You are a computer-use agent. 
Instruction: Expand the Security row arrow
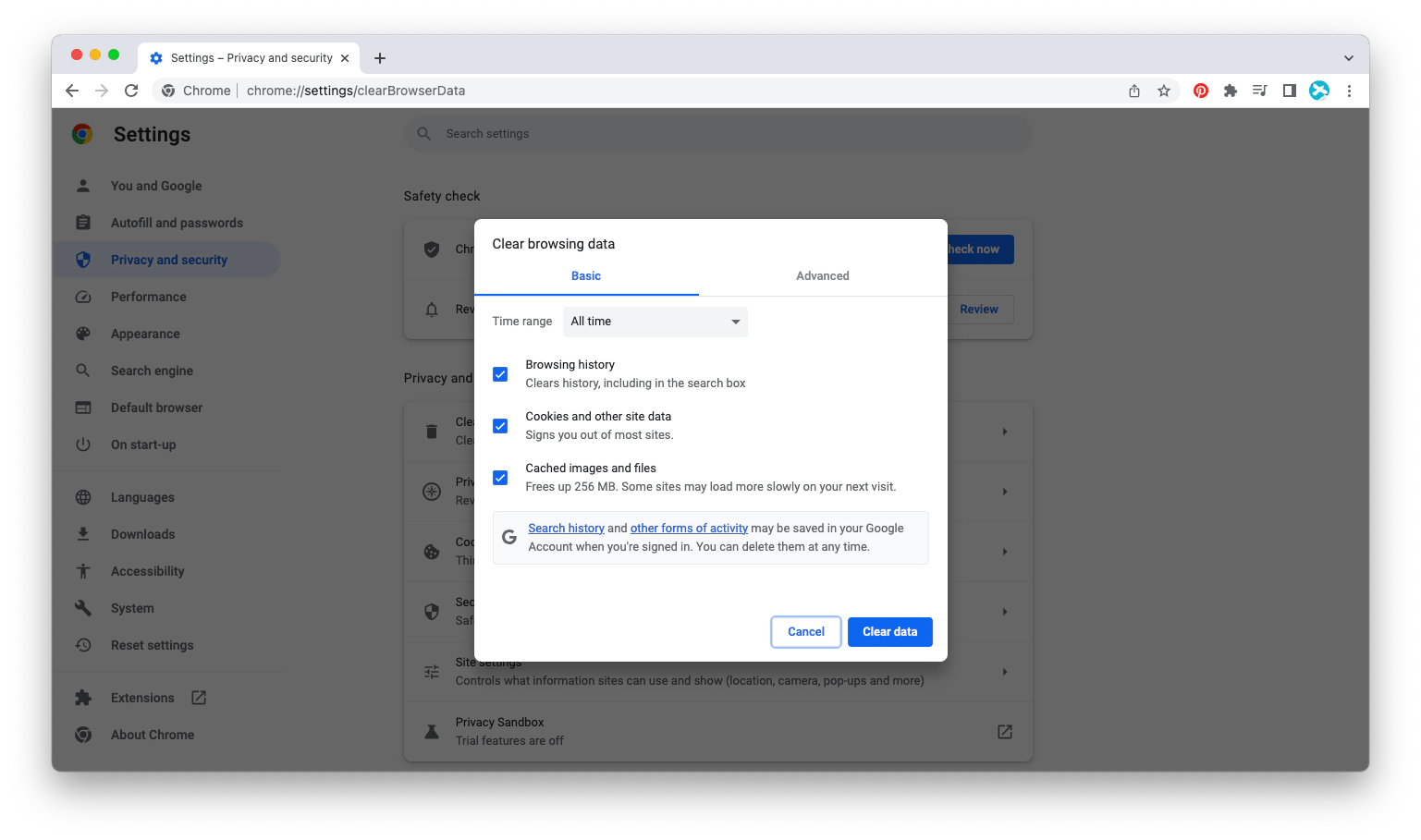pos(1005,612)
